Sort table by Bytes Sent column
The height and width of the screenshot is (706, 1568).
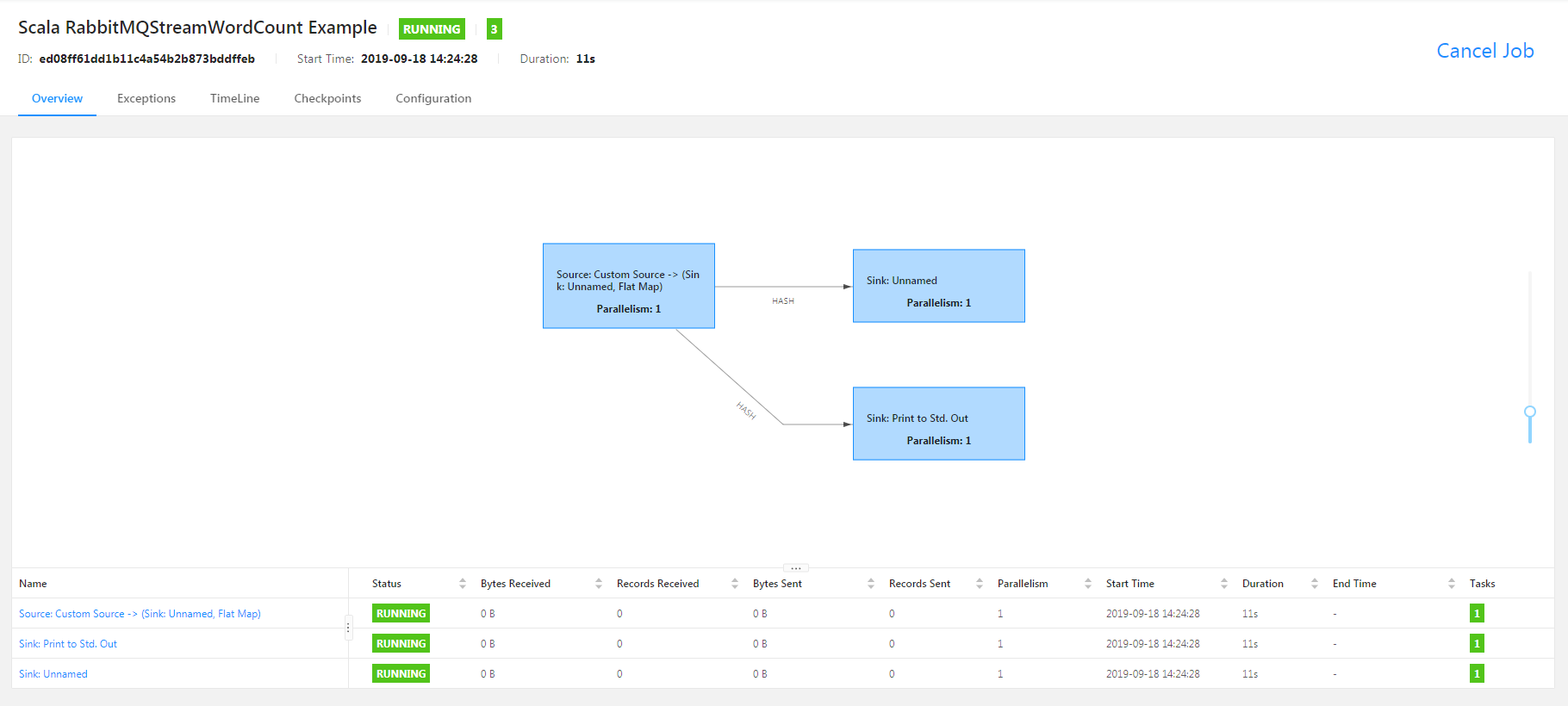click(777, 584)
